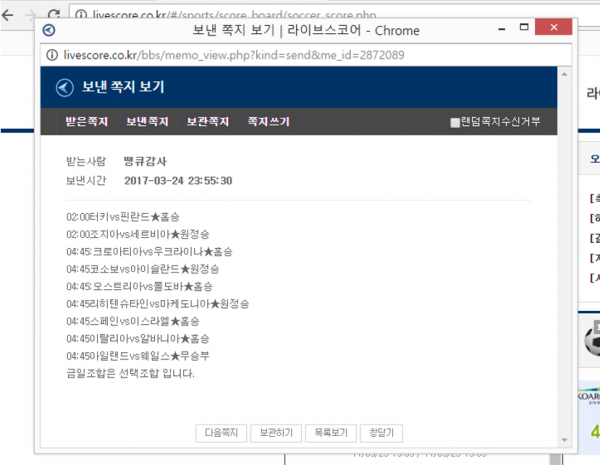Open the 받은쪽지 tab
The width and height of the screenshot is (600, 470).
click(86, 122)
